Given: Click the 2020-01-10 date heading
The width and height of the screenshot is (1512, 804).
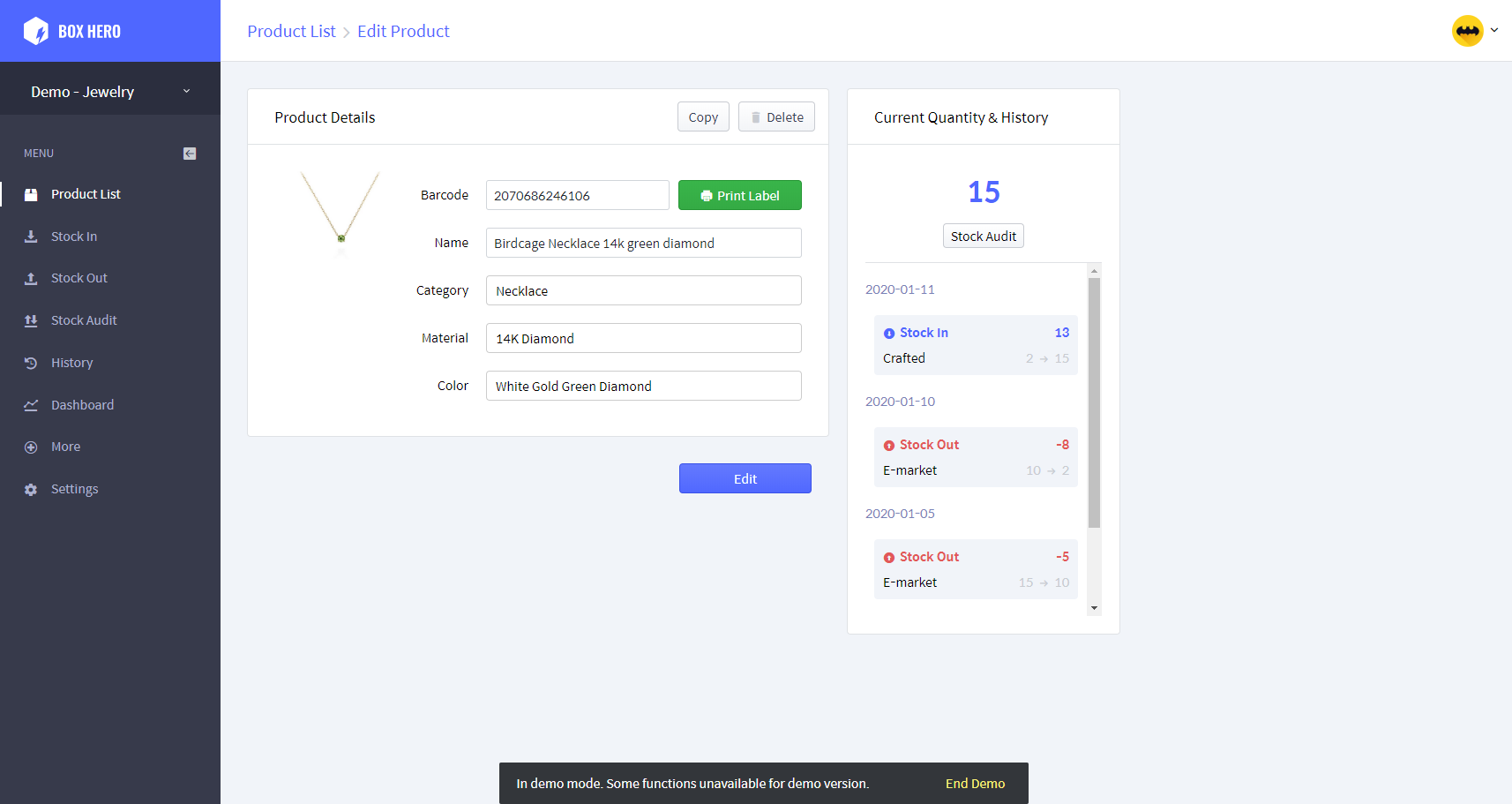Looking at the screenshot, I should point(900,402).
